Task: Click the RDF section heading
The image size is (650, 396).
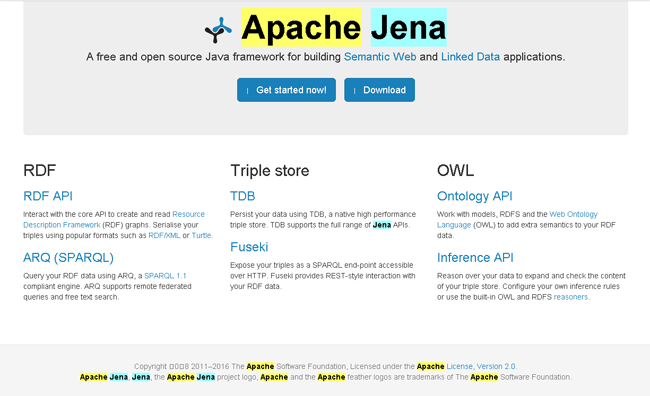Action: coord(39,170)
